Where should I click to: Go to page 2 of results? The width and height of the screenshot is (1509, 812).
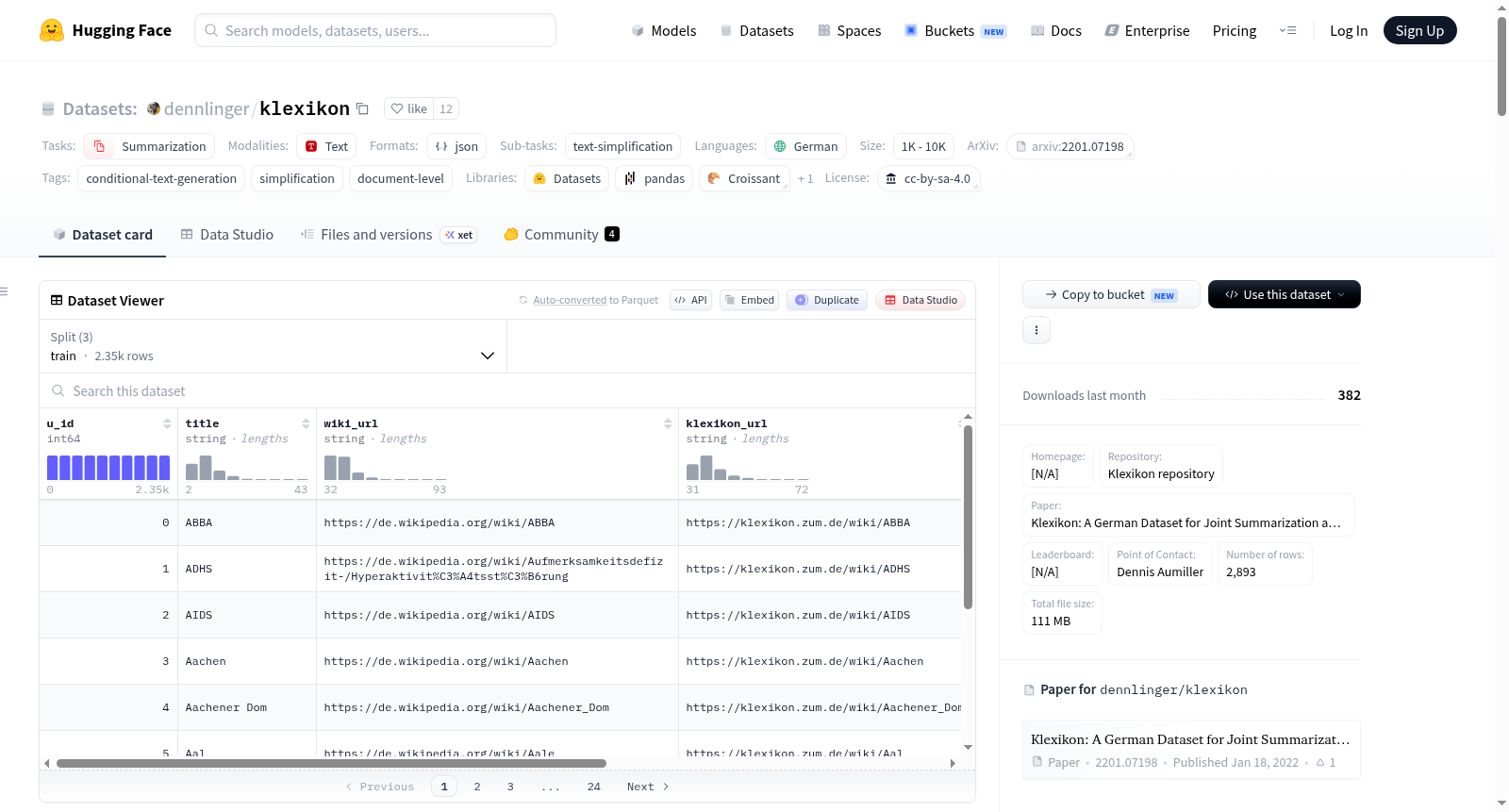(477, 787)
